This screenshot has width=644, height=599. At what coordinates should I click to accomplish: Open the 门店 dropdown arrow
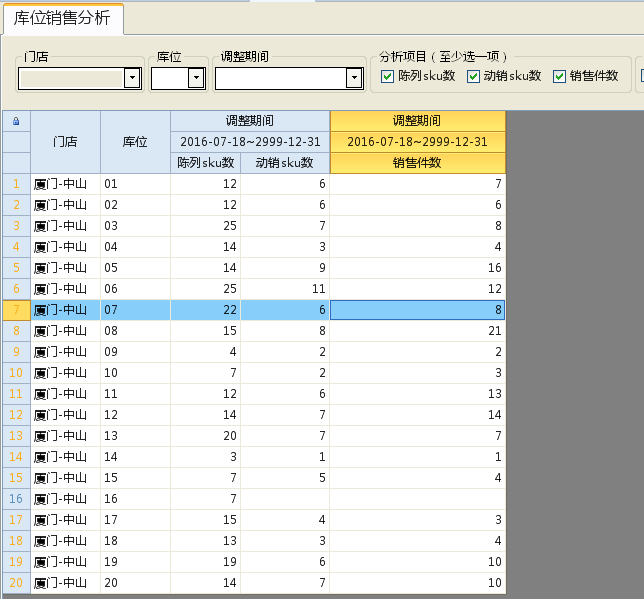[132, 78]
